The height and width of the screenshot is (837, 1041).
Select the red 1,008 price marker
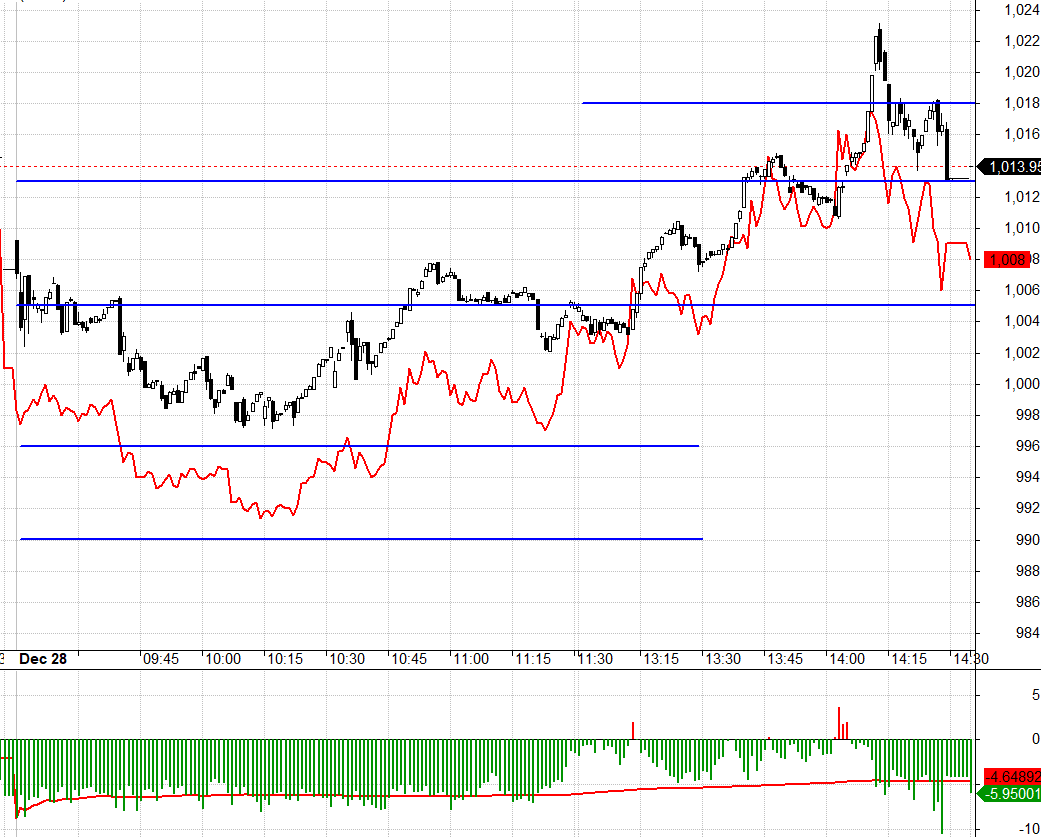pos(1006,260)
